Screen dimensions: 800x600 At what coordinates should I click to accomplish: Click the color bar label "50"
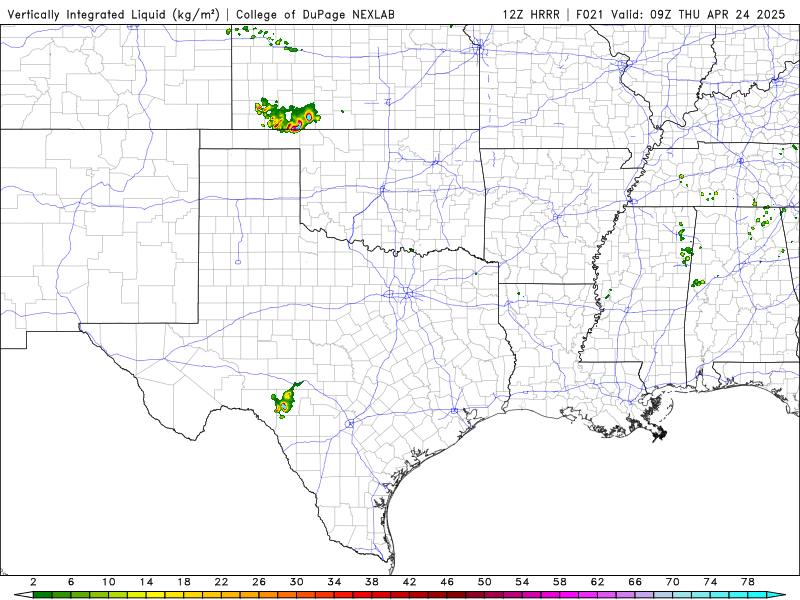[485, 582]
